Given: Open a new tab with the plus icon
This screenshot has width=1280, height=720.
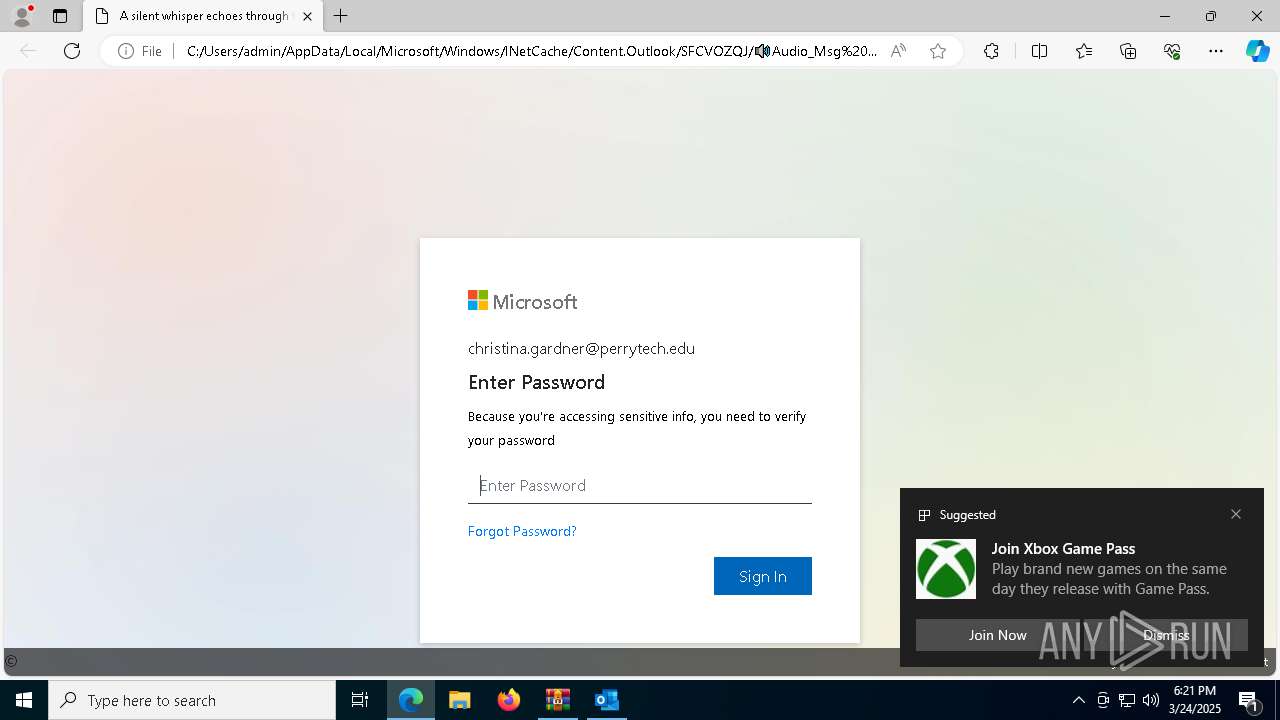Looking at the screenshot, I should pyautogui.click(x=341, y=16).
